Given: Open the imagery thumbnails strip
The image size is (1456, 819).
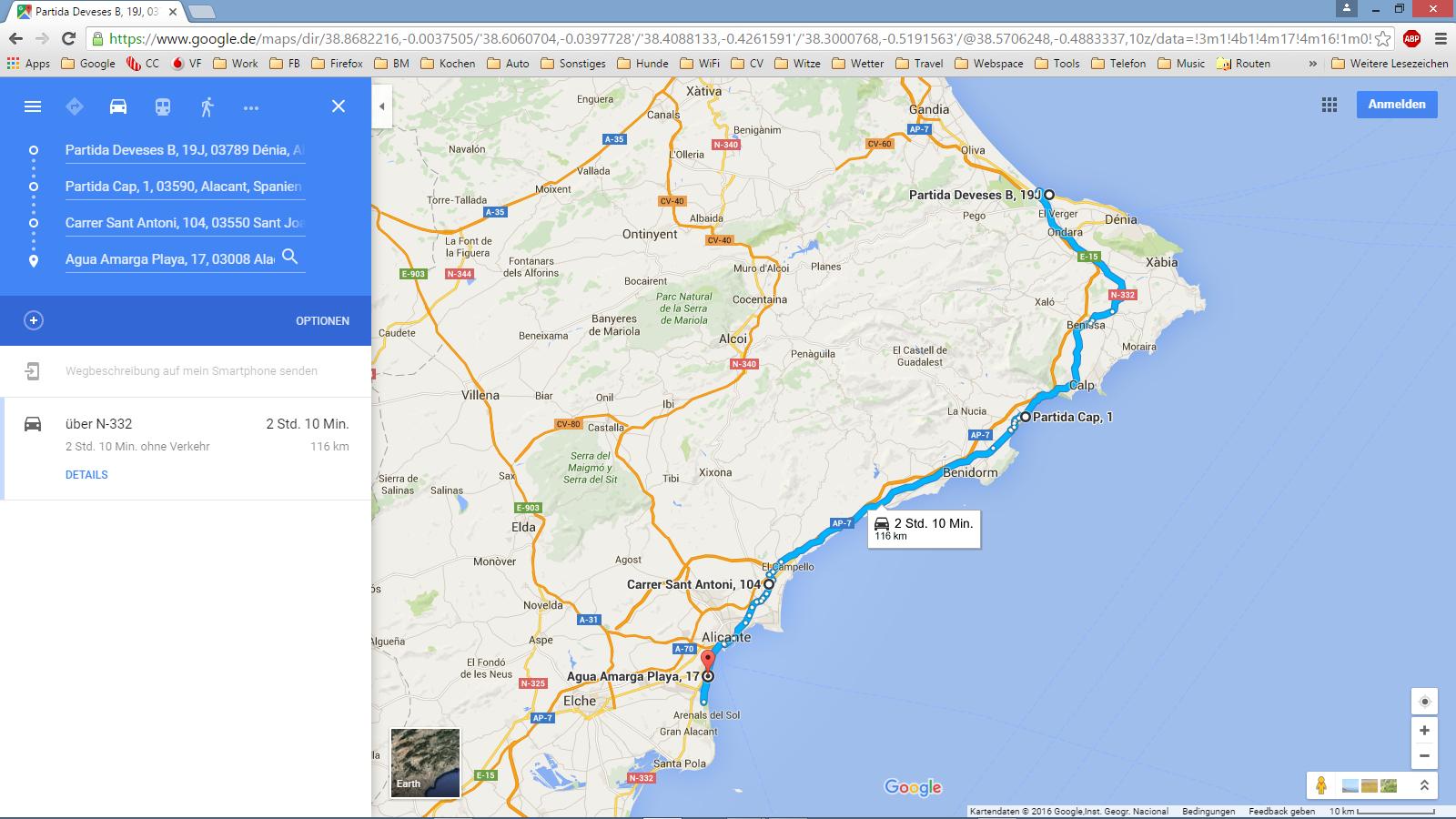Looking at the screenshot, I should coord(1370,785).
